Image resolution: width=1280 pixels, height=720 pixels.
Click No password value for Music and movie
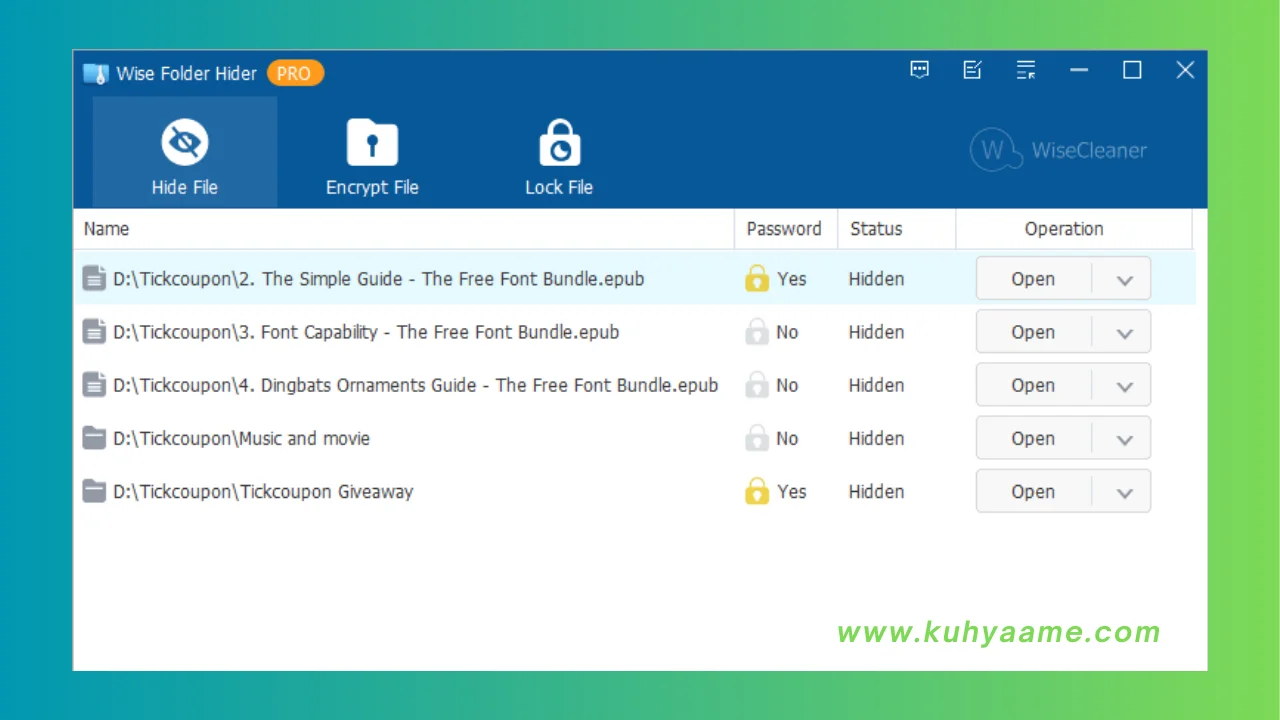tap(787, 438)
